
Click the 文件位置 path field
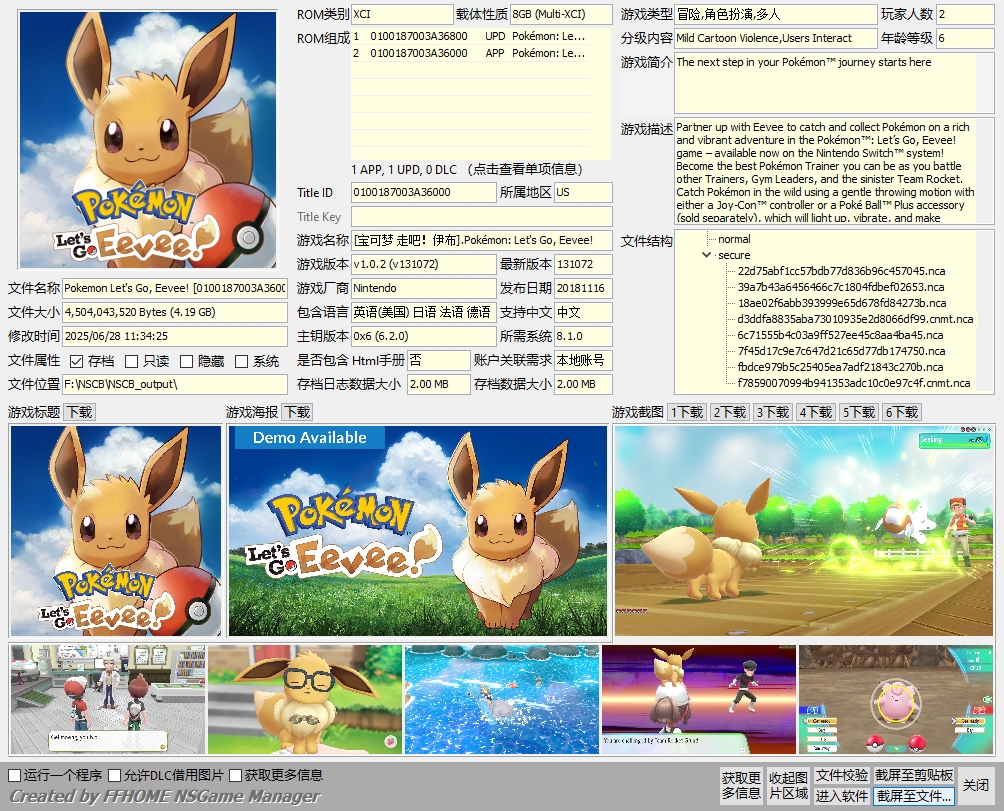coord(175,384)
